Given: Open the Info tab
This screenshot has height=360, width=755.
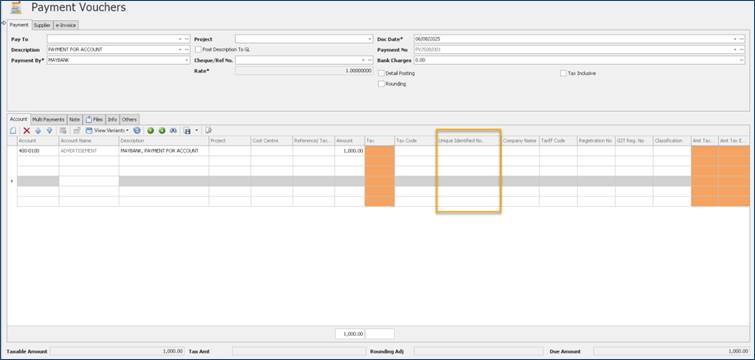Looking at the screenshot, I should (x=112, y=119).
